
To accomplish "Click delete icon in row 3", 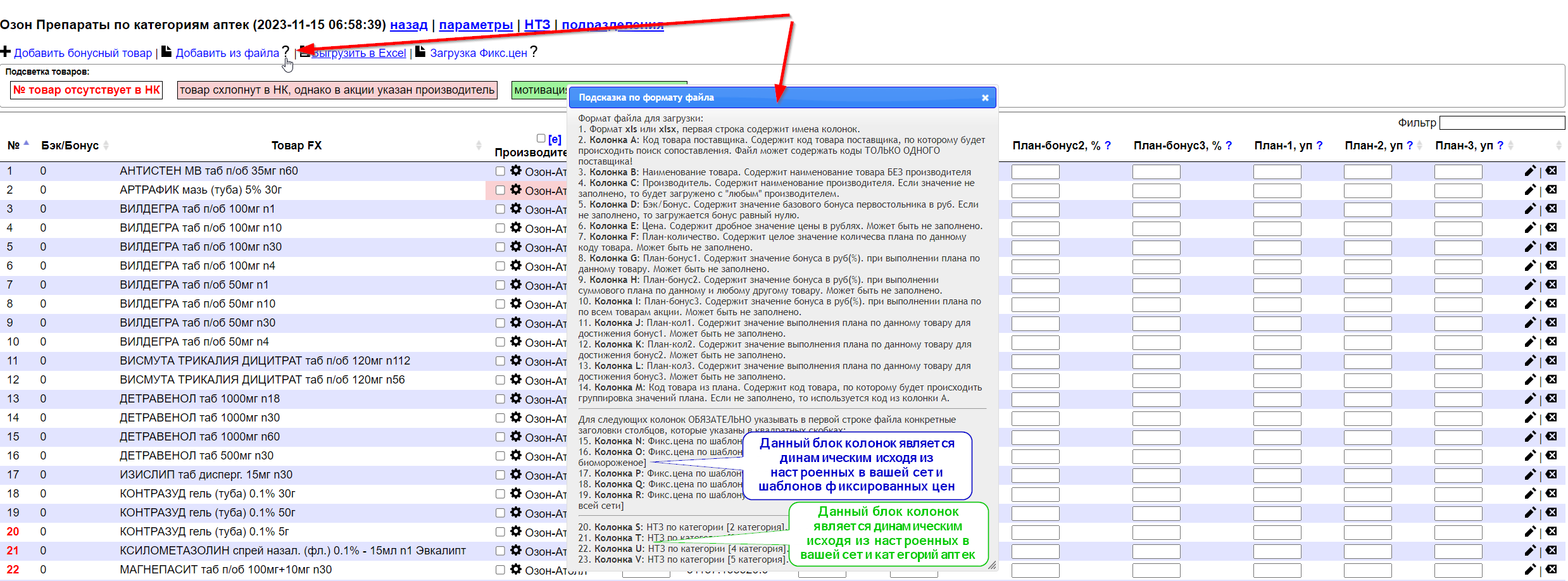I will coord(1551,209).
